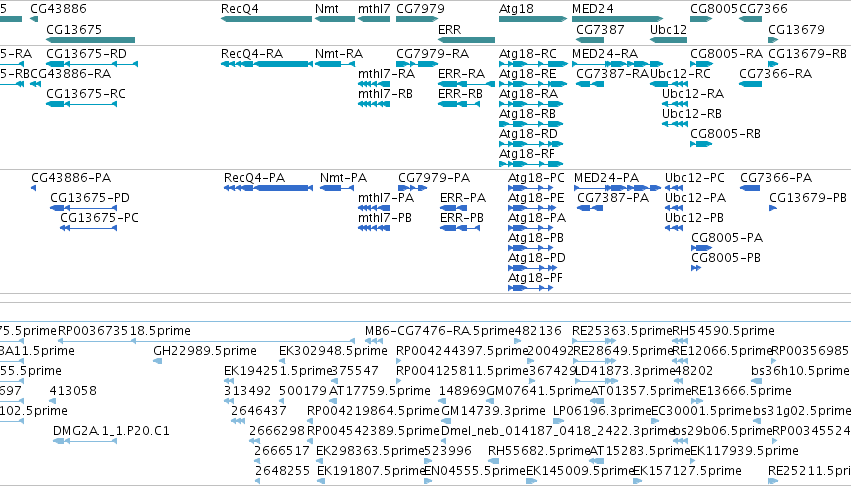851x486 pixels.
Task: Click protein CG43886-PA
Action: [x=34, y=188]
